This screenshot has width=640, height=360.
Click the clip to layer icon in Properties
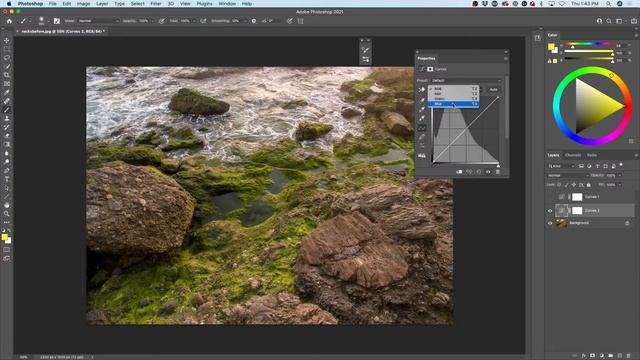459,172
